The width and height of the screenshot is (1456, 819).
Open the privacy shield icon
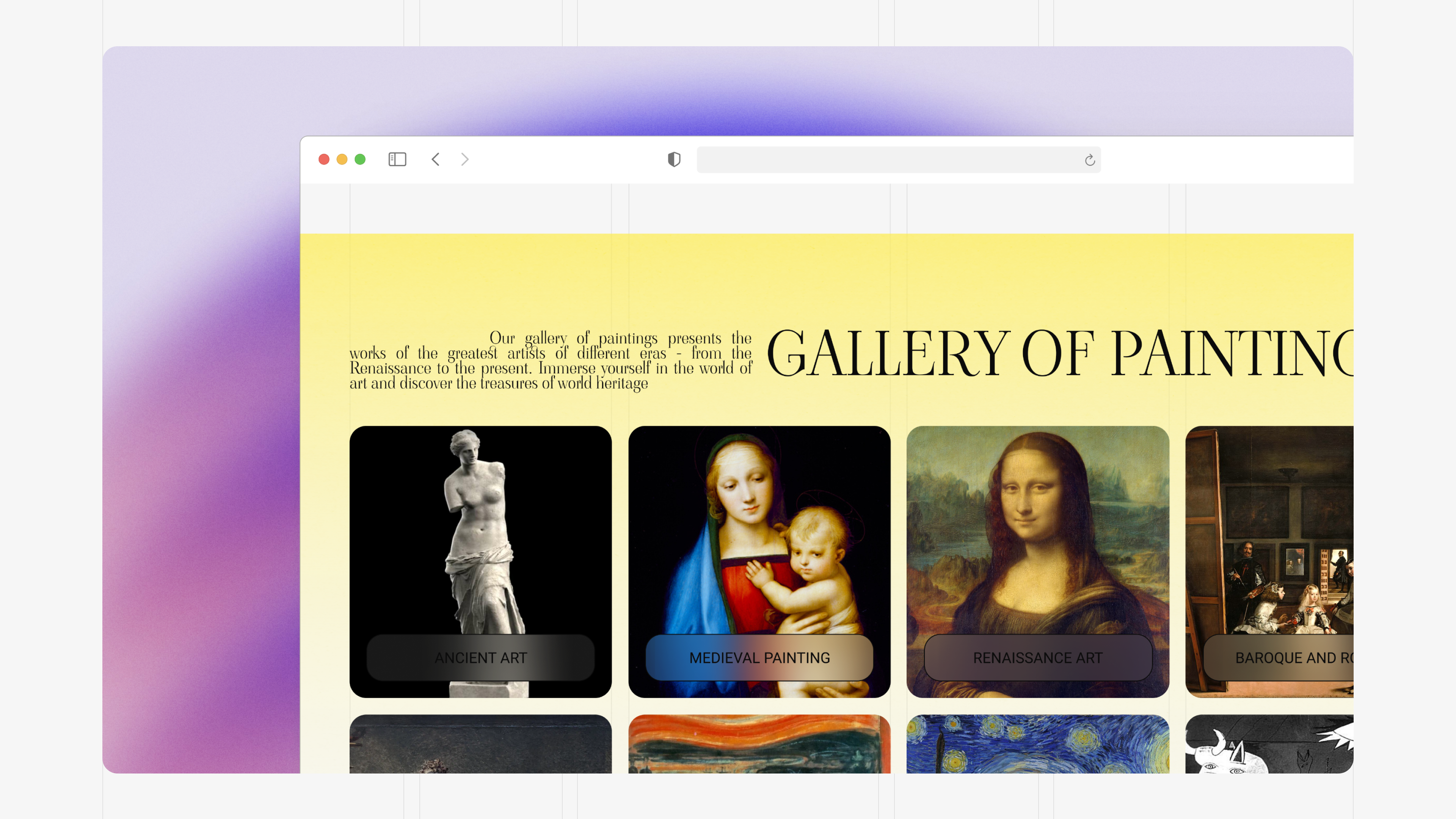coord(674,159)
